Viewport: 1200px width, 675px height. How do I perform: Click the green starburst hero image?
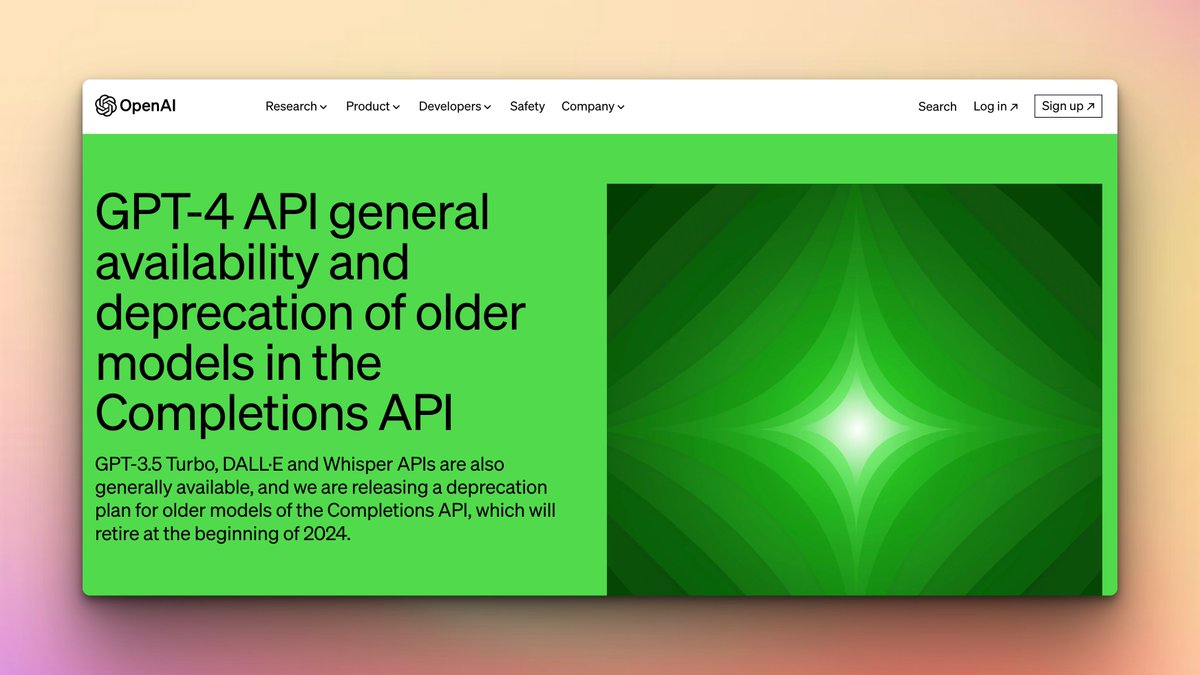[x=854, y=389]
